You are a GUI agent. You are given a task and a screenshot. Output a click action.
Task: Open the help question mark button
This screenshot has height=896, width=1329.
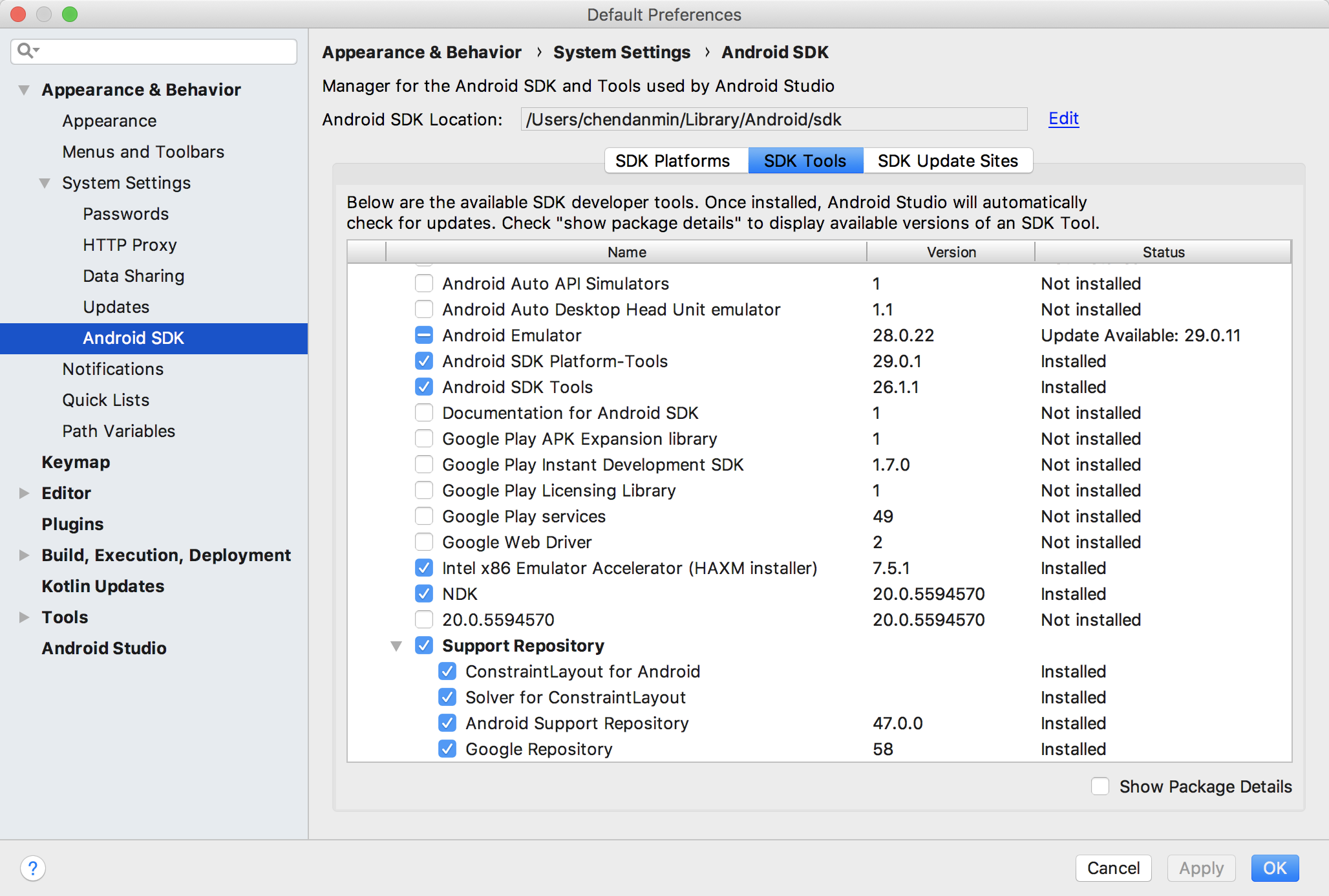click(x=33, y=868)
